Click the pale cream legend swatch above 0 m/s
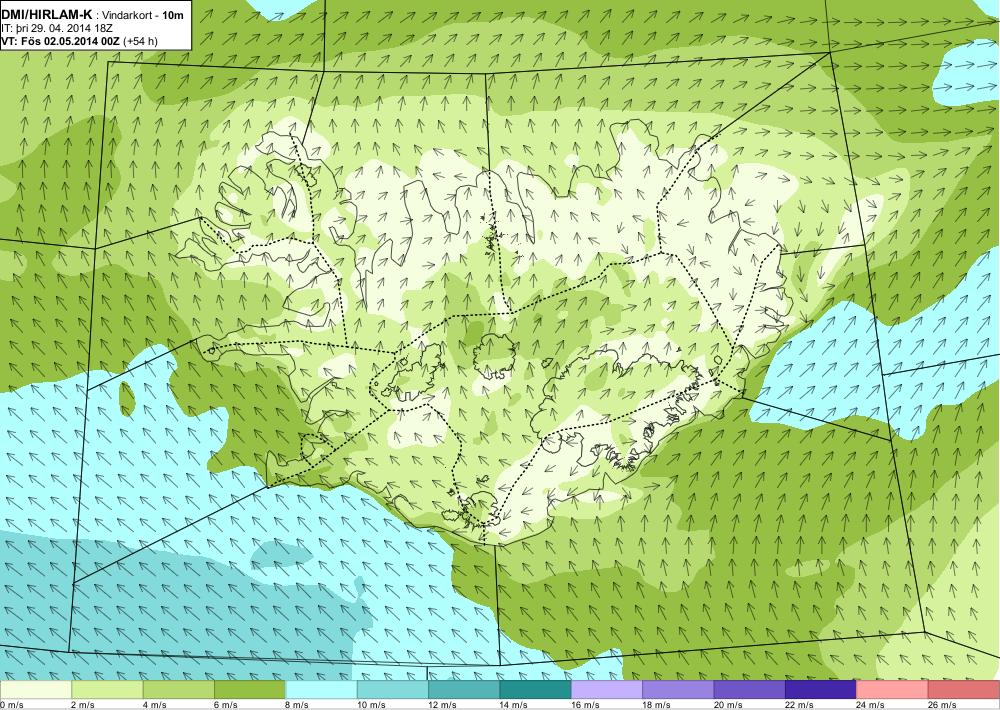The height and width of the screenshot is (710, 1000). [x=36, y=690]
